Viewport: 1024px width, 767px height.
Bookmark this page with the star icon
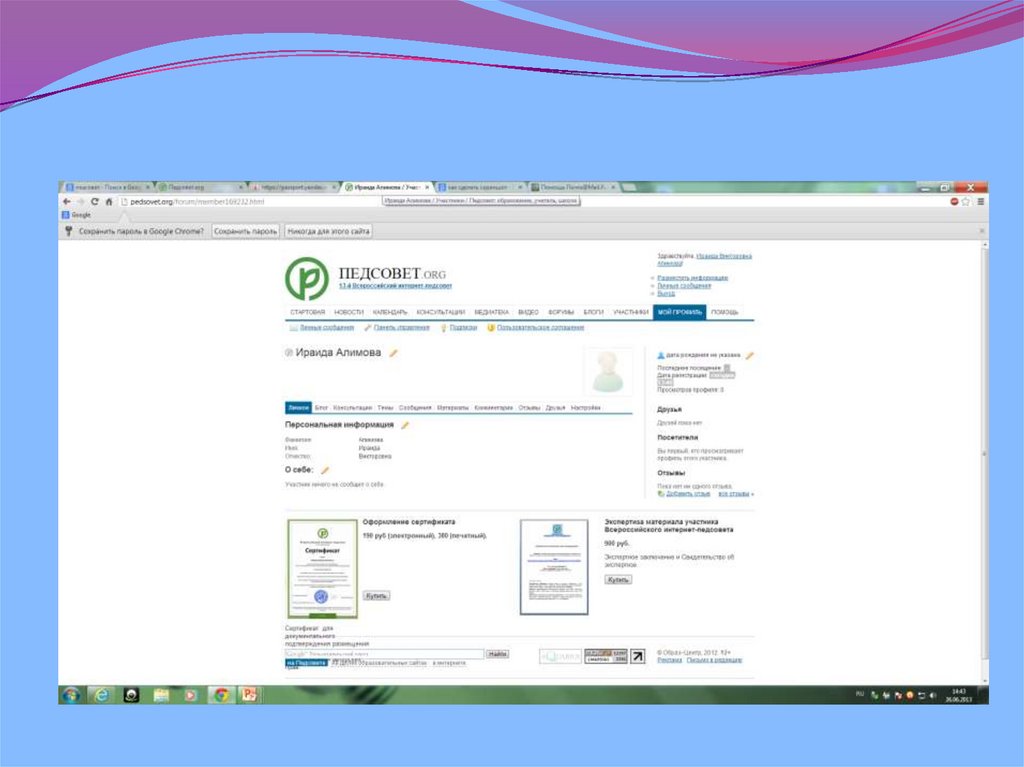(966, 202)
